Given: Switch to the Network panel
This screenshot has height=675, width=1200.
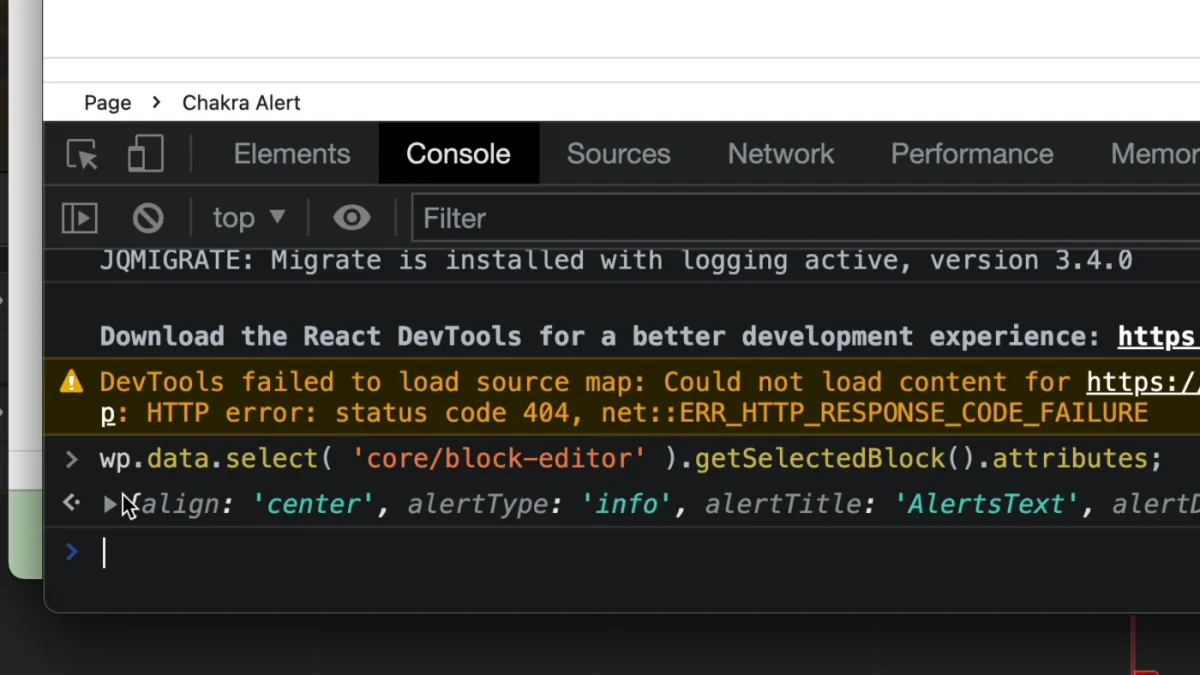Looking at the screenshot, I should (x=781, y=153).
